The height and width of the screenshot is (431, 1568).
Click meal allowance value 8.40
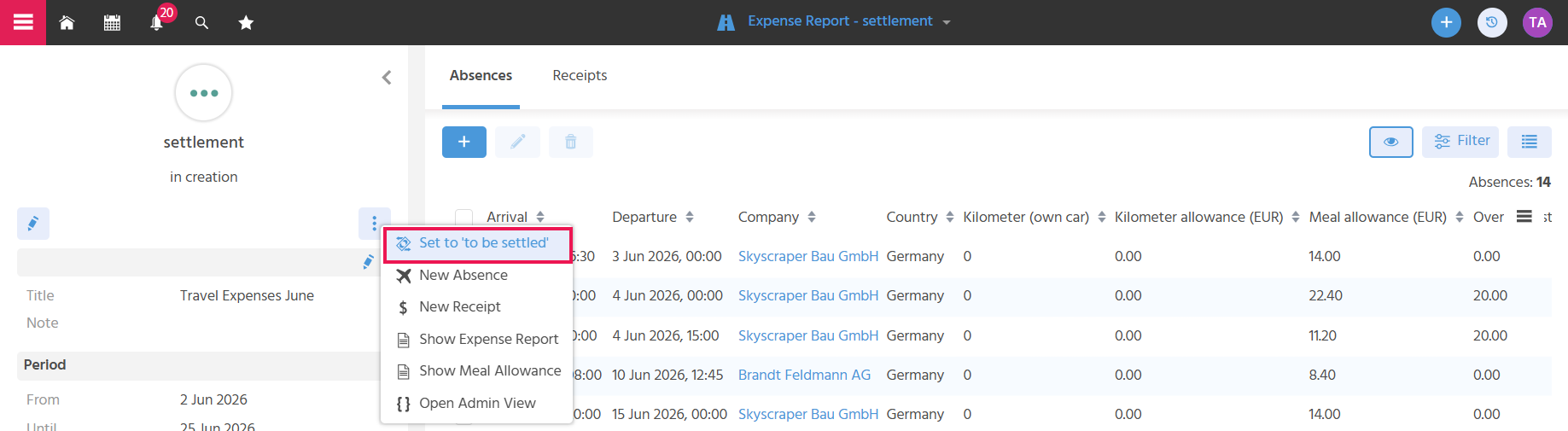(x=1322, y=376)
